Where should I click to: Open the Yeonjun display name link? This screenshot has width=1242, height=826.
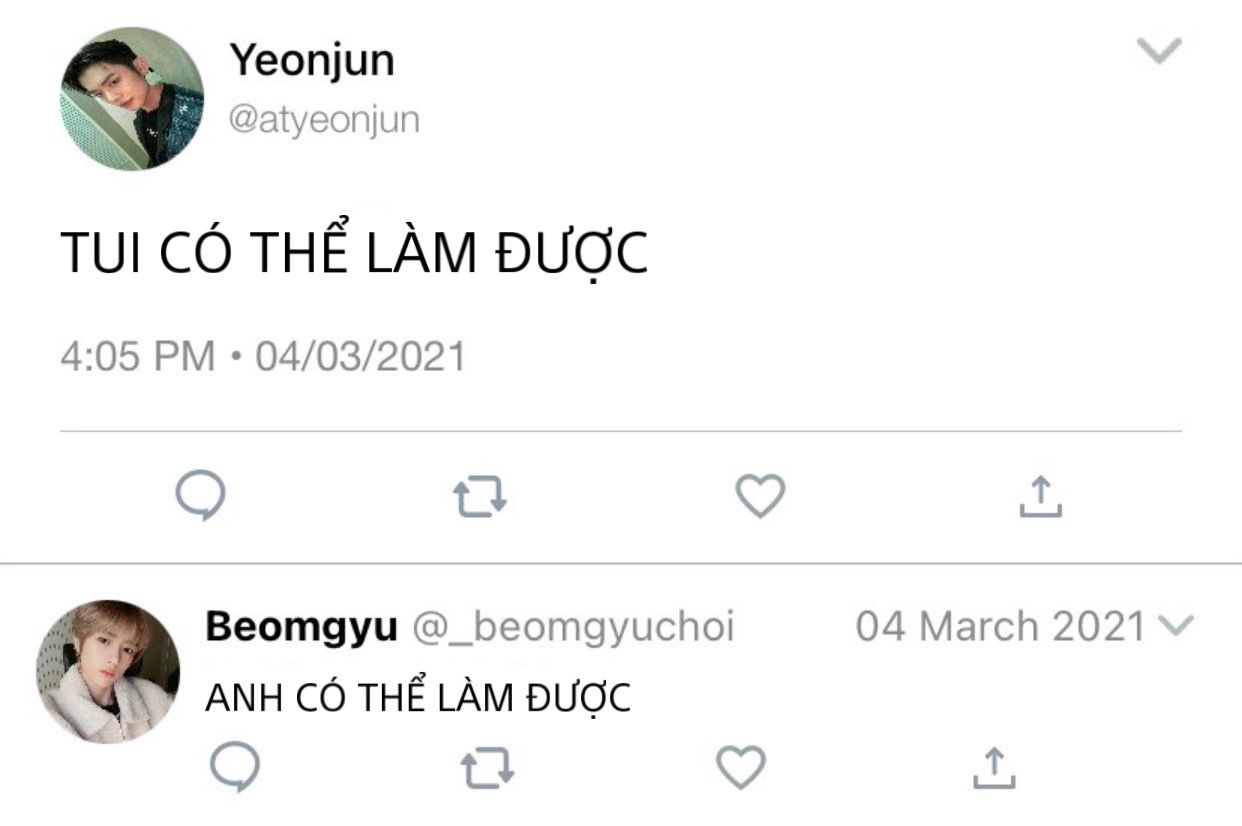tap(312, 60)
